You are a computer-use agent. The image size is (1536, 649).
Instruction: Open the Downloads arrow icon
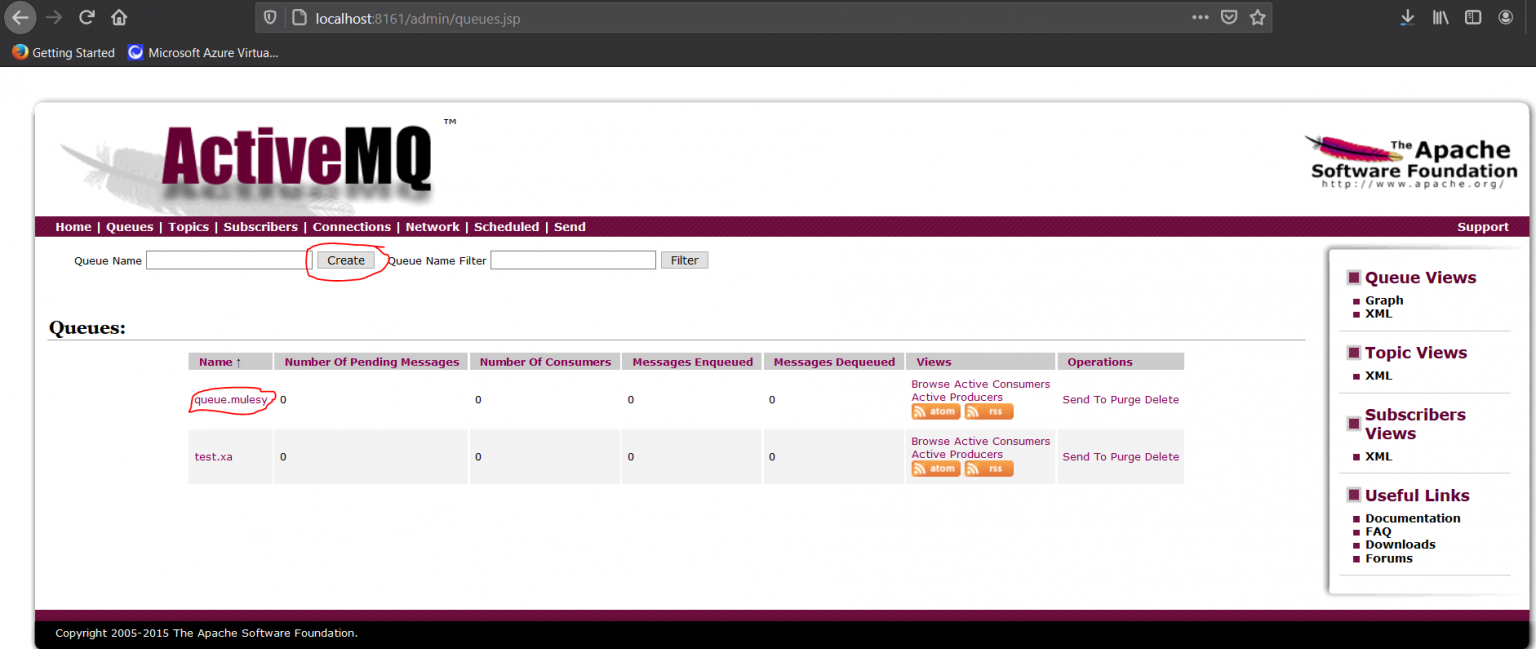click(1407, 17)
